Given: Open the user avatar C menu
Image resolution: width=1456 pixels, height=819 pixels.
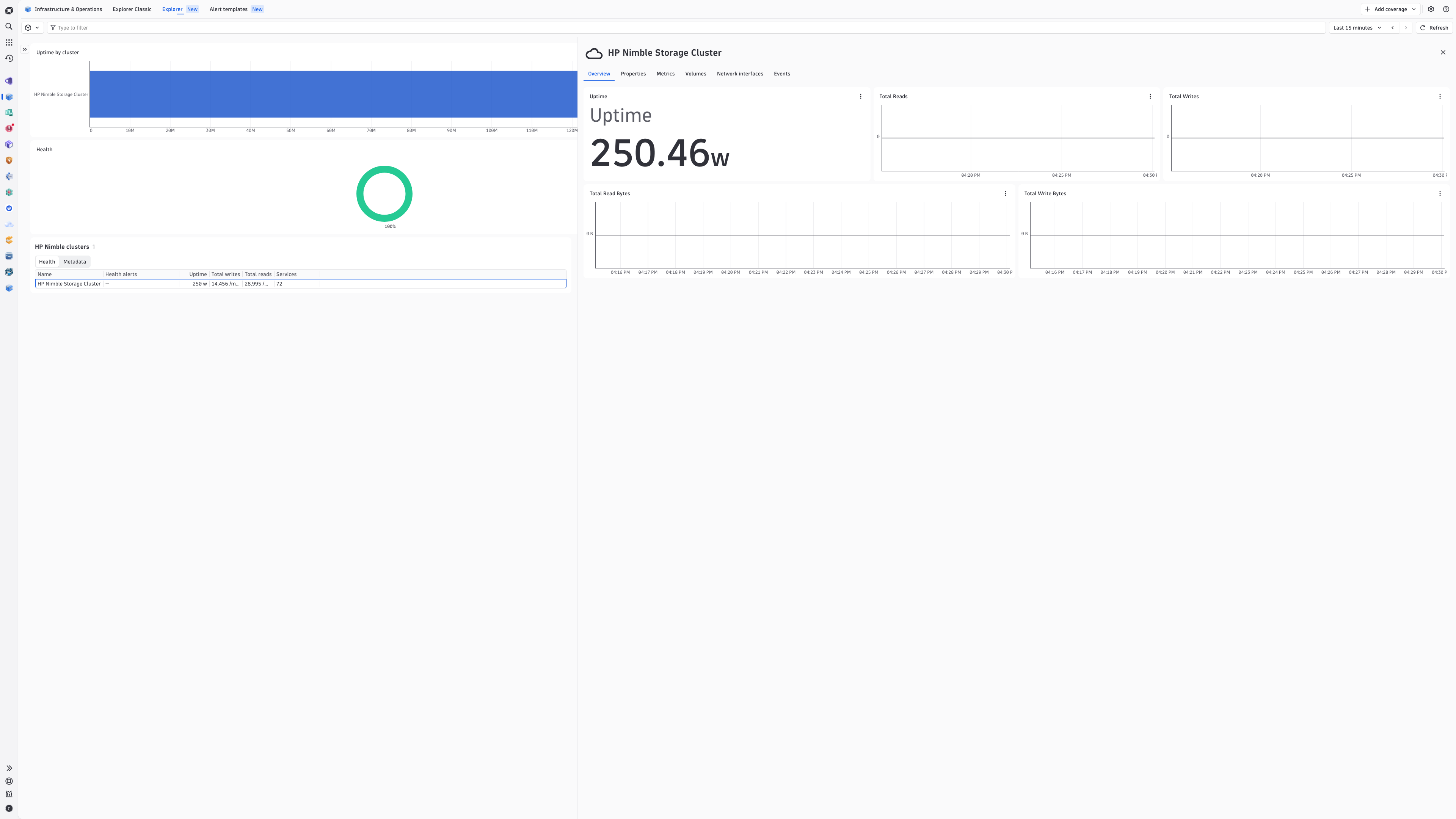Looking at the screenshot, I should click(x=9, y=809).
